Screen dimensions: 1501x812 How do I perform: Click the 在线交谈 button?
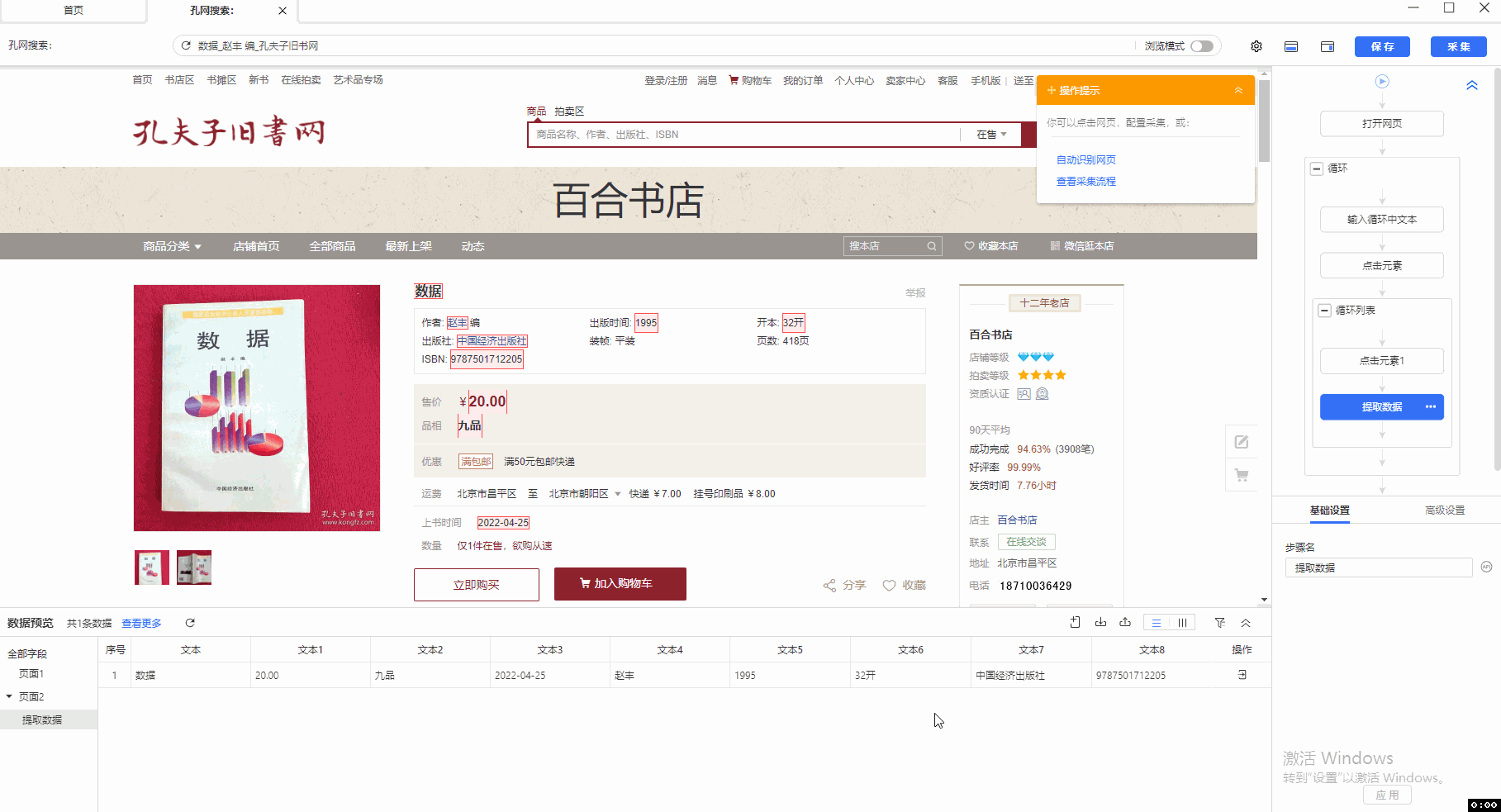click(1027, 542)
